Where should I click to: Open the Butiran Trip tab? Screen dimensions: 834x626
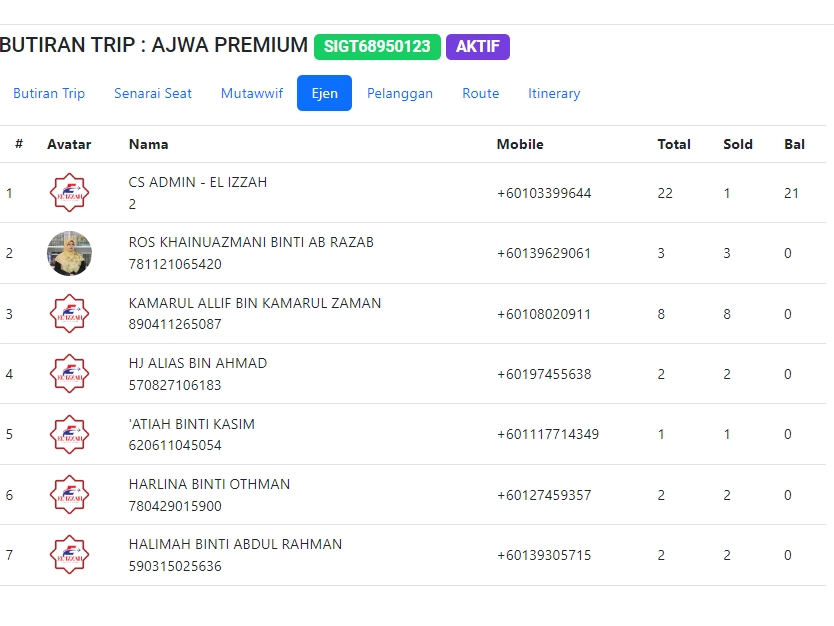tap(49, 93)
